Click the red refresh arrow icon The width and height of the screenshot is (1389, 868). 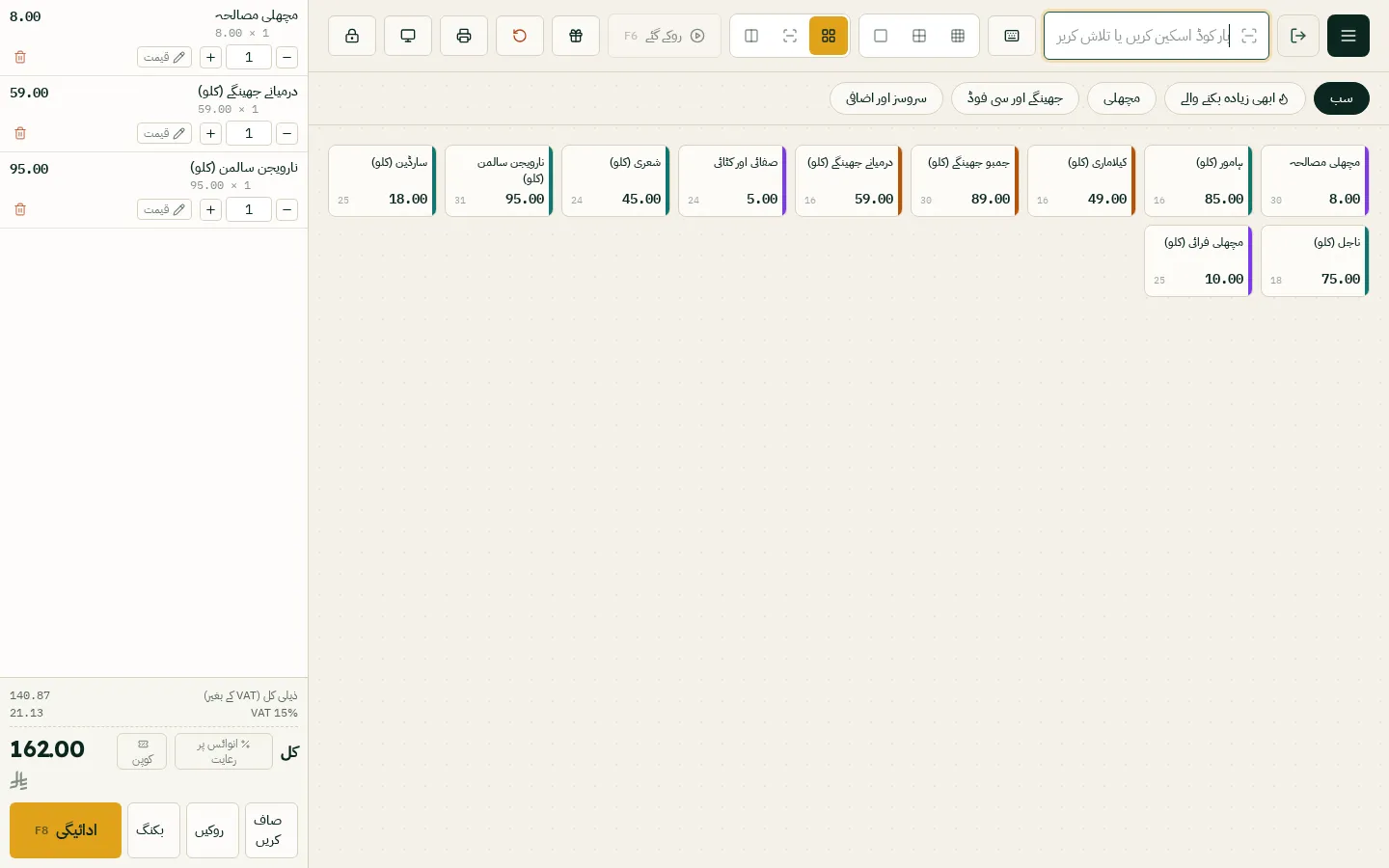tap(520, 36)
